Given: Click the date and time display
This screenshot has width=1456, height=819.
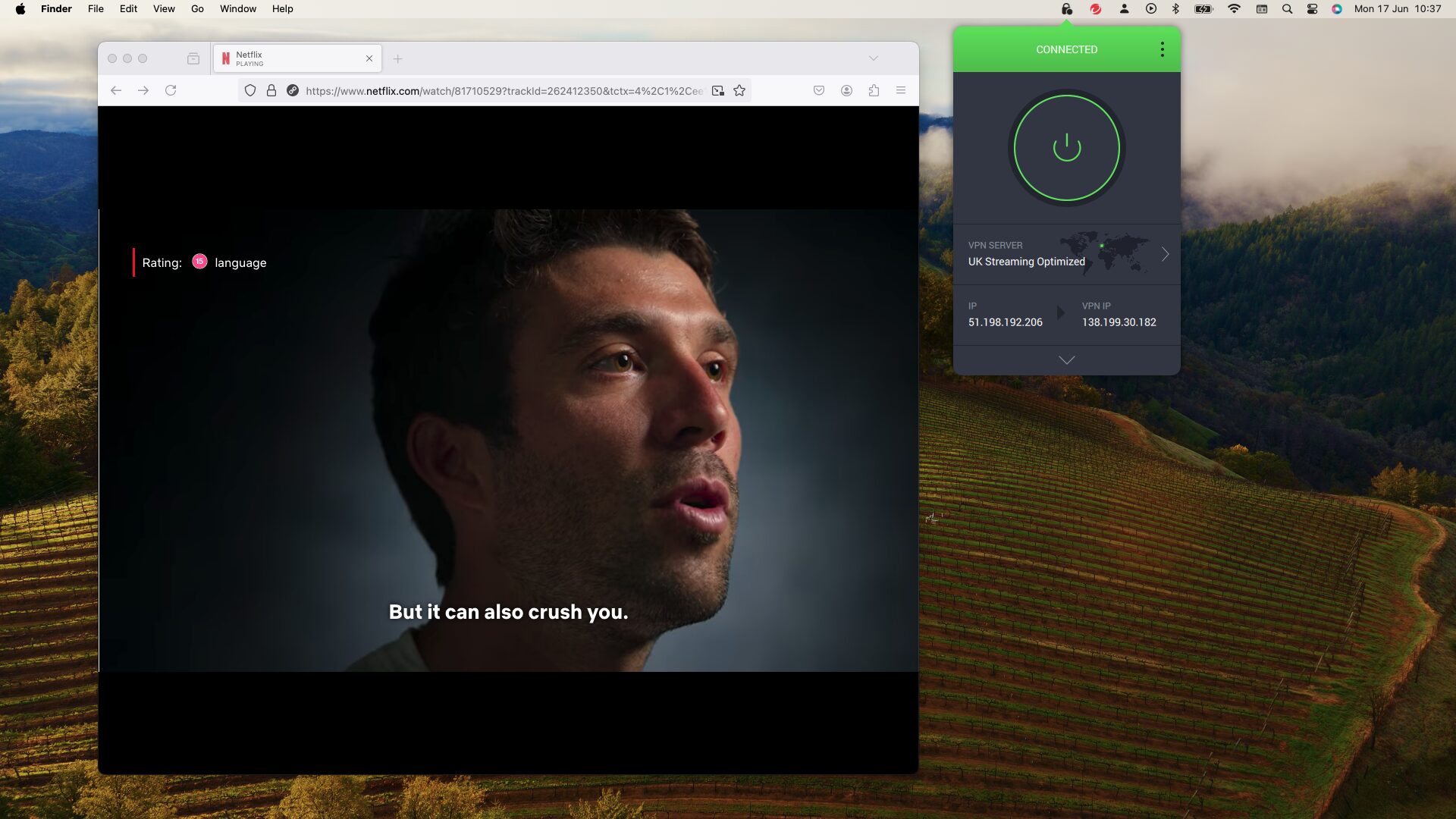Looking at the screenshot, I should (1398, 9).
